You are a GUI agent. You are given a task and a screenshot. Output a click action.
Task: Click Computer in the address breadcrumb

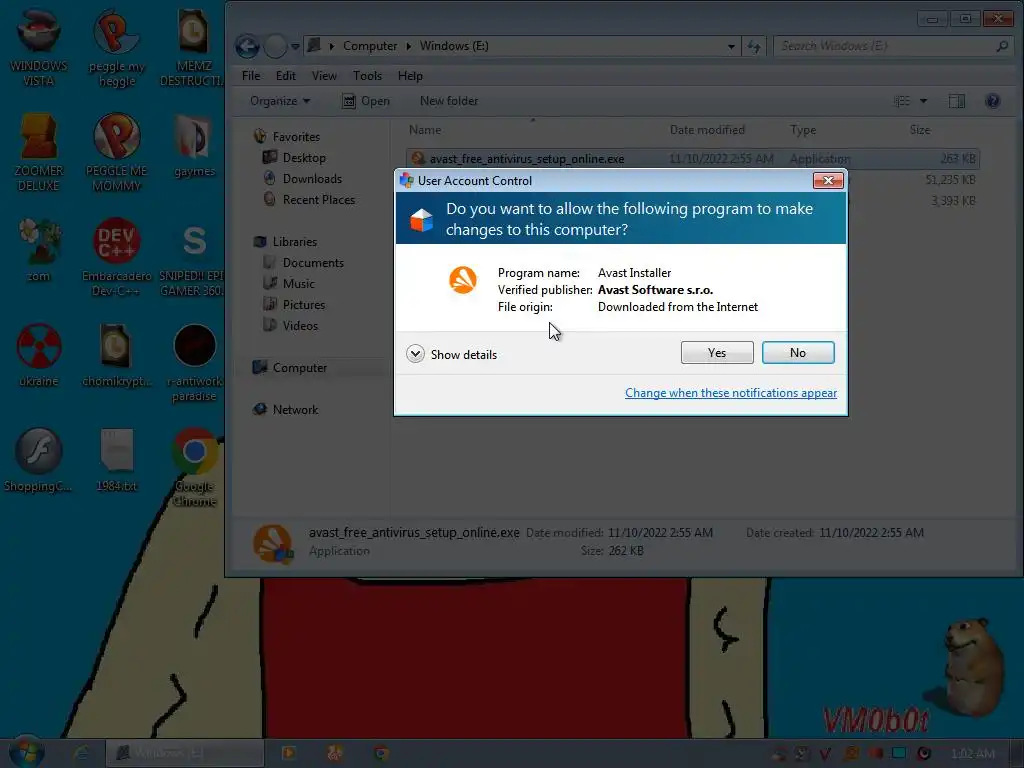pyautogui.click(x=370, y=46)
